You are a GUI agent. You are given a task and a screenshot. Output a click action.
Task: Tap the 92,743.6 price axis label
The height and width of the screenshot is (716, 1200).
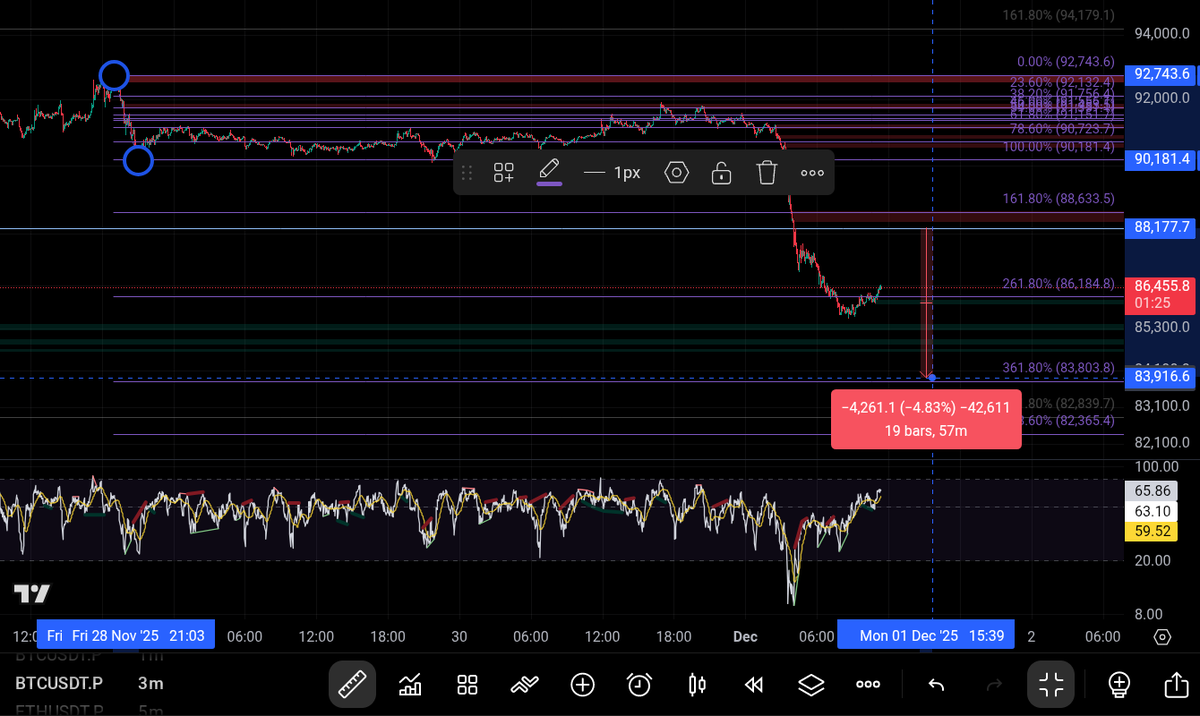[1162, 74]
